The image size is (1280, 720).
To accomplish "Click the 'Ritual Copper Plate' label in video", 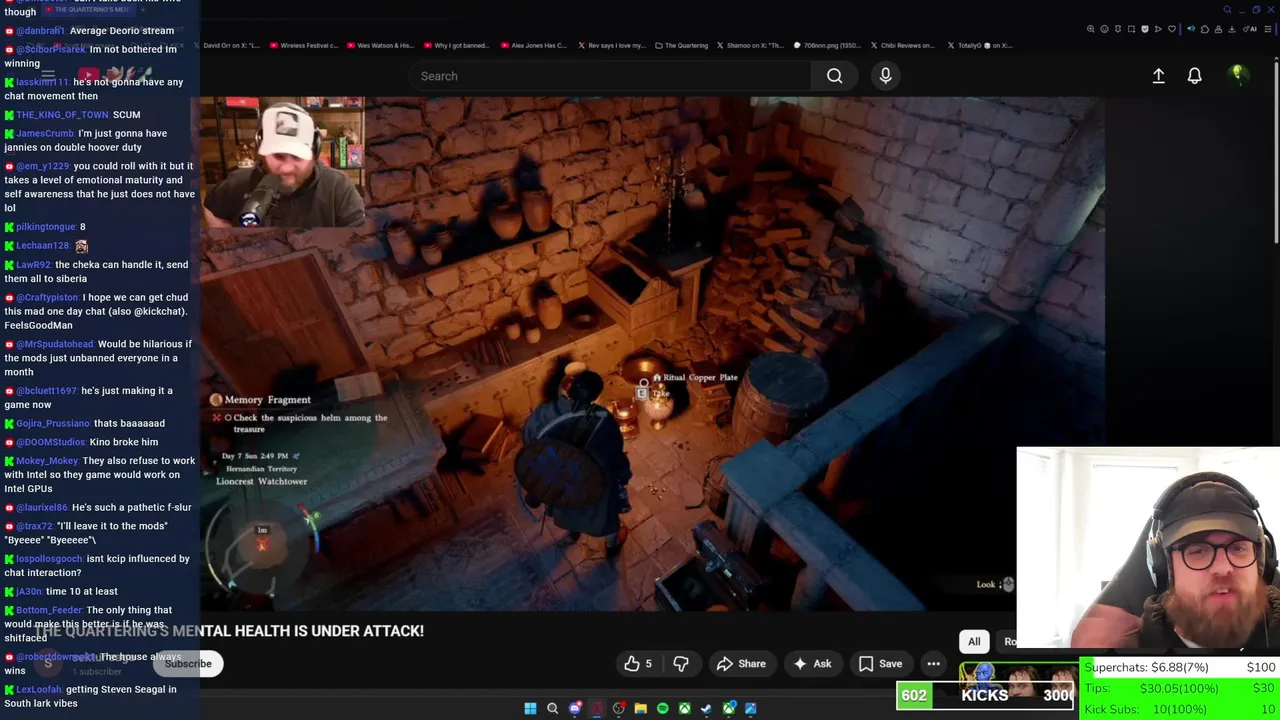I will [701, 377].
